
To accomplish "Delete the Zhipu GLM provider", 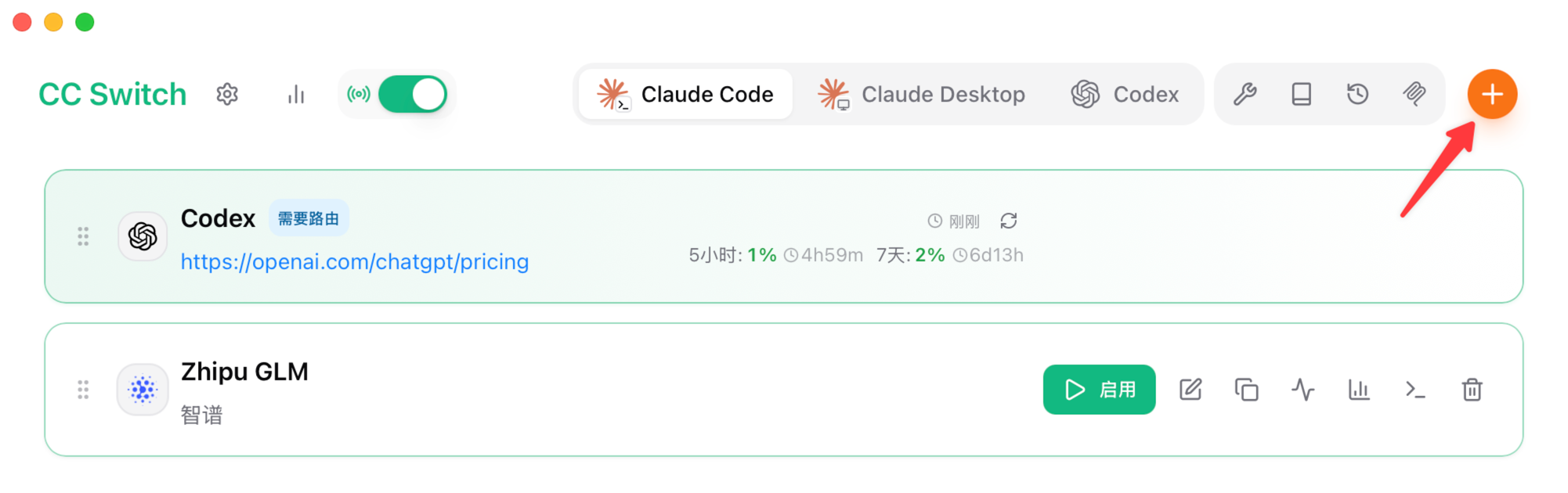I will (x=1472, y=390).
